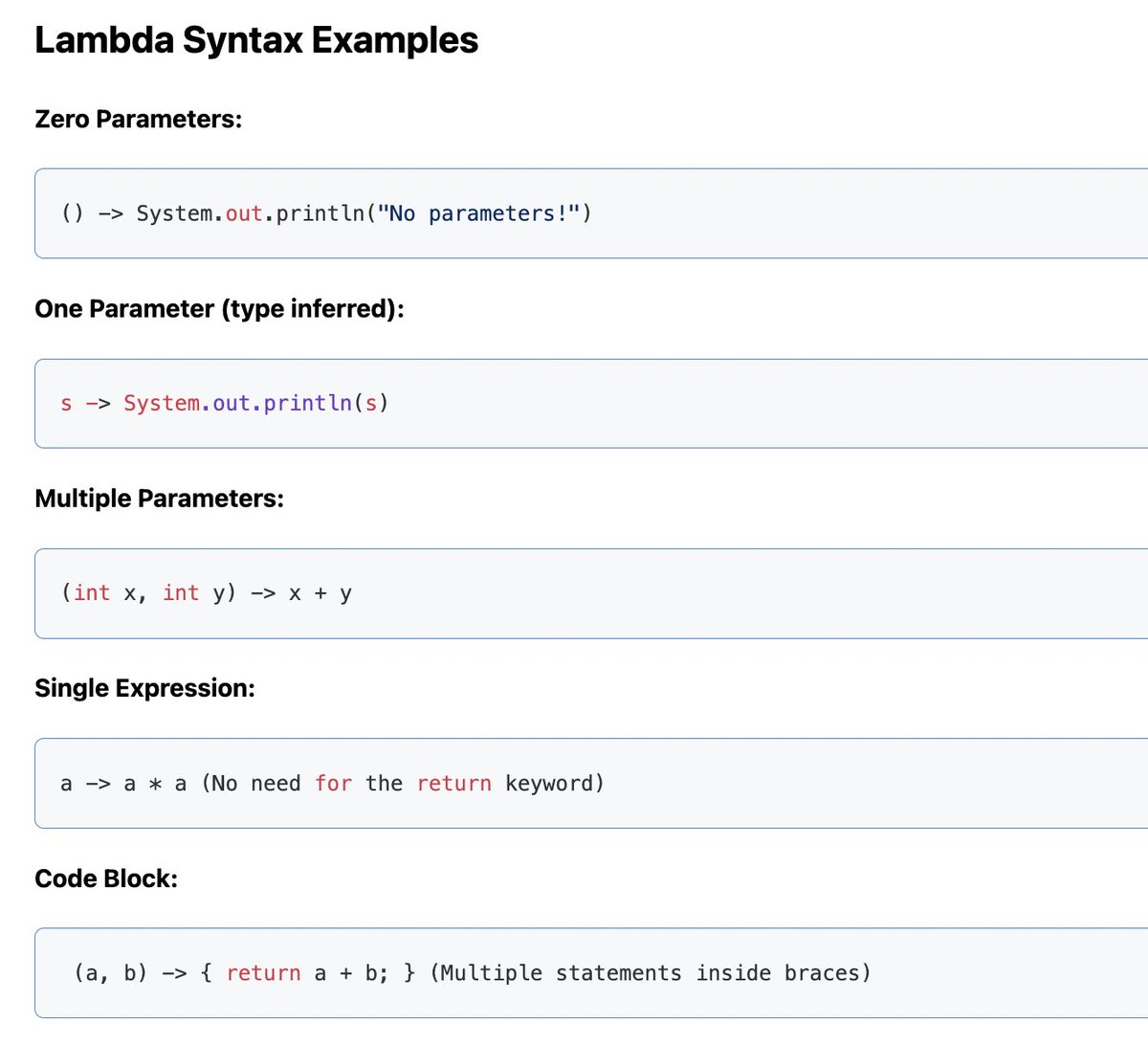Image resolution: width=1148 pixels, height=1045 pixels.
Task: Click the zero parameters code block
Action: click(x=574, y=212)
